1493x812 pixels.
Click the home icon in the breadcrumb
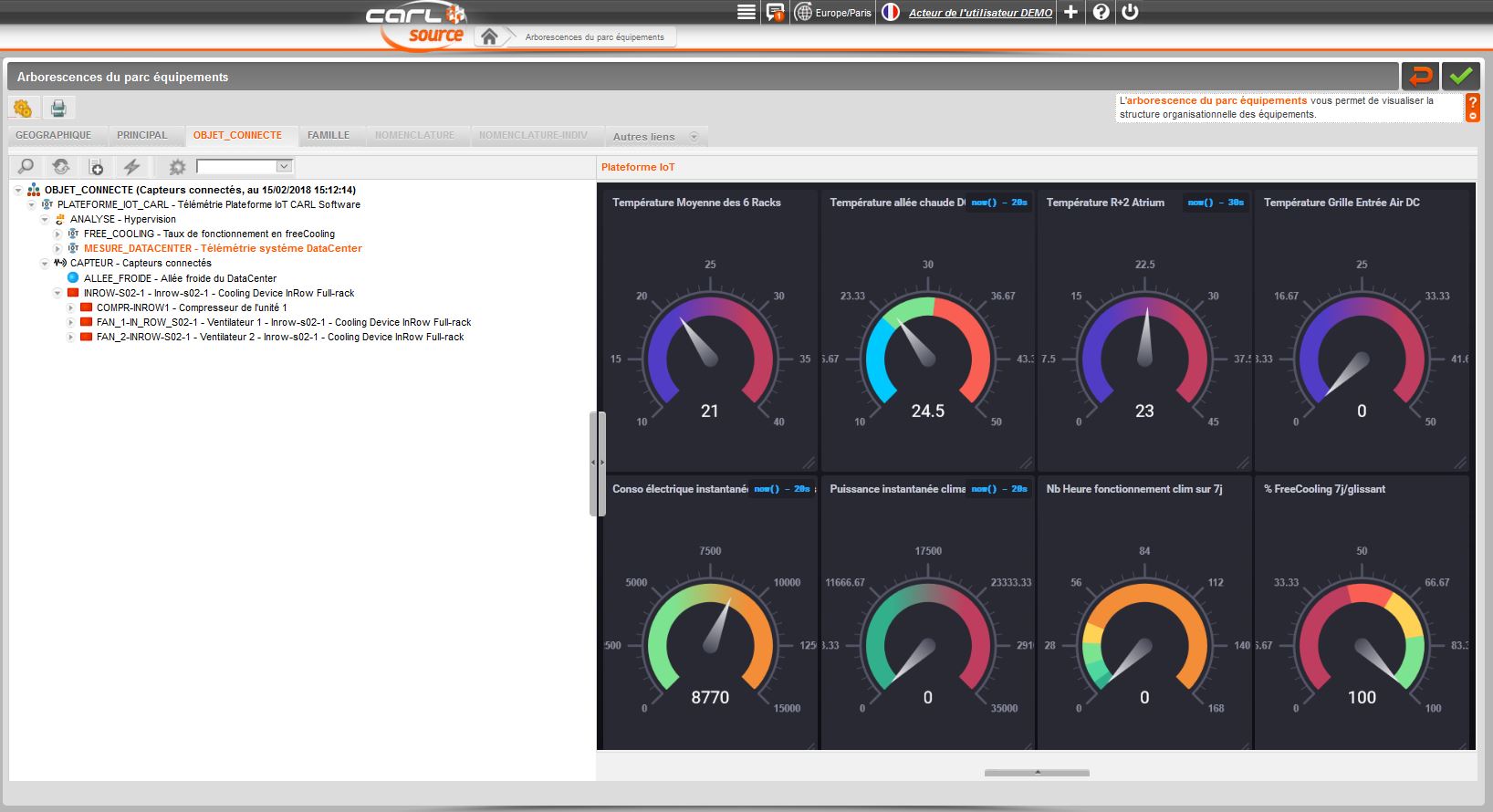pyautogui.click(x=489, y=36)
